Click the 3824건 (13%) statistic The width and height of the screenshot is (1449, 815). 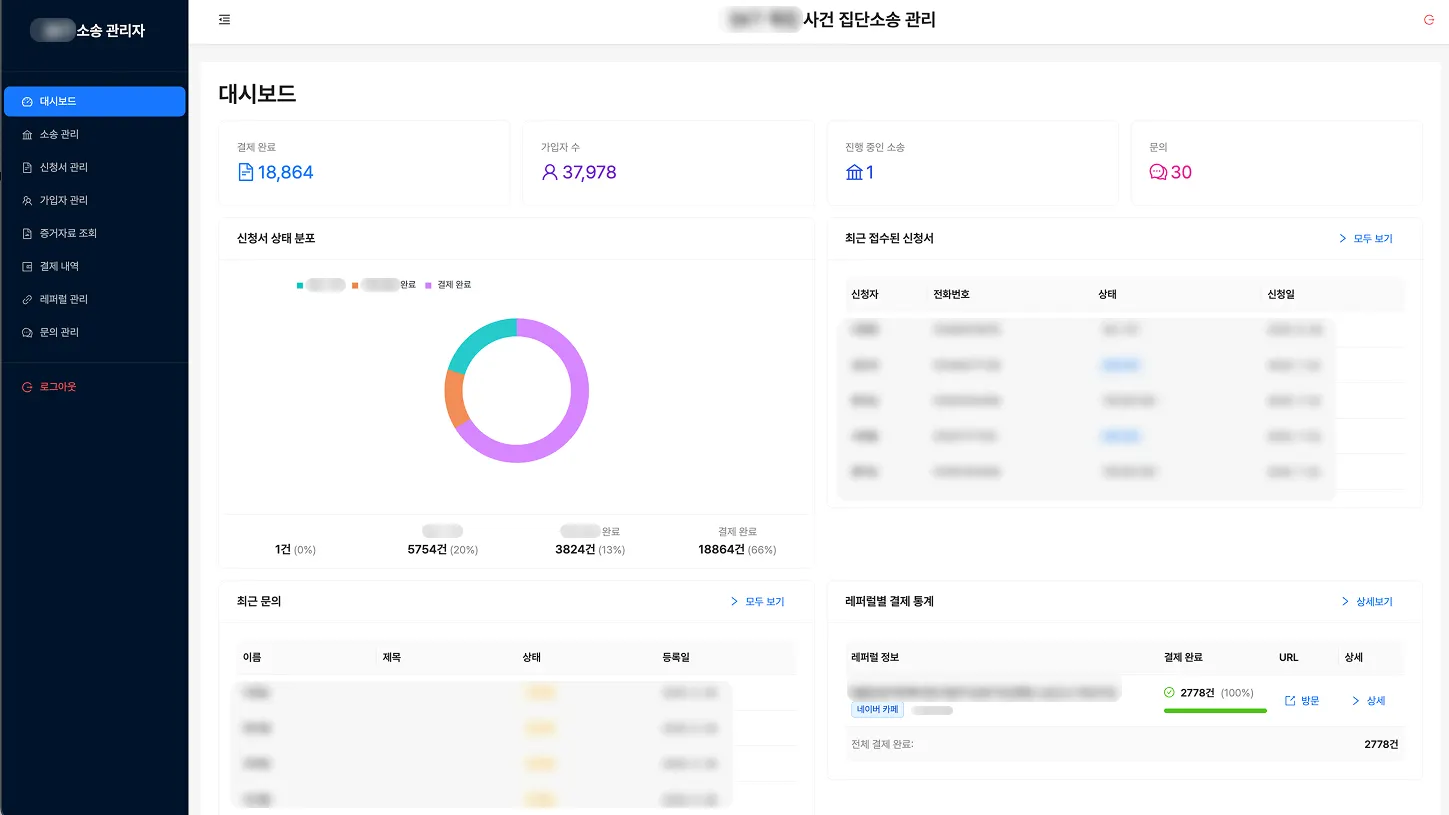click(590, 549)
